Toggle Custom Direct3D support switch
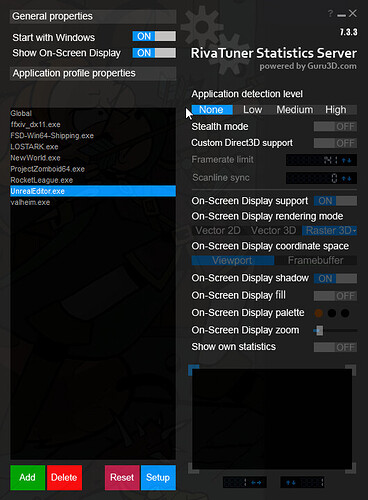 pos(335,143)
